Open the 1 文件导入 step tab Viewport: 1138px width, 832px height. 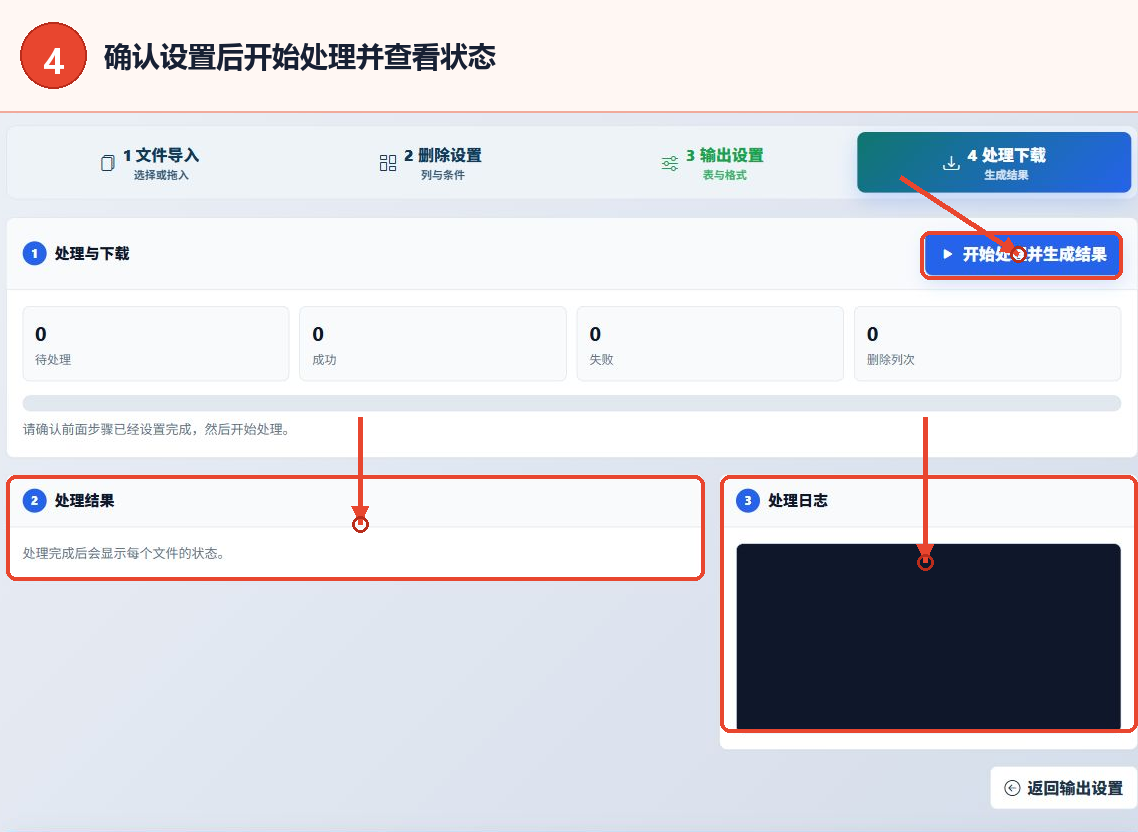click(148, 163)
